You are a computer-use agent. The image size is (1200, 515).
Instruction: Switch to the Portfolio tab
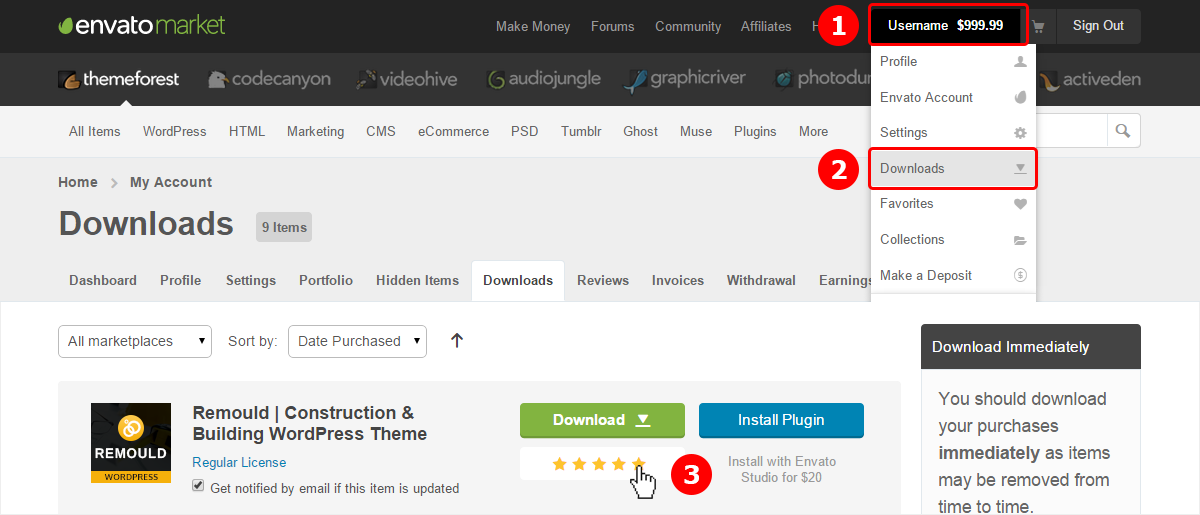click(x=326, y=281)
